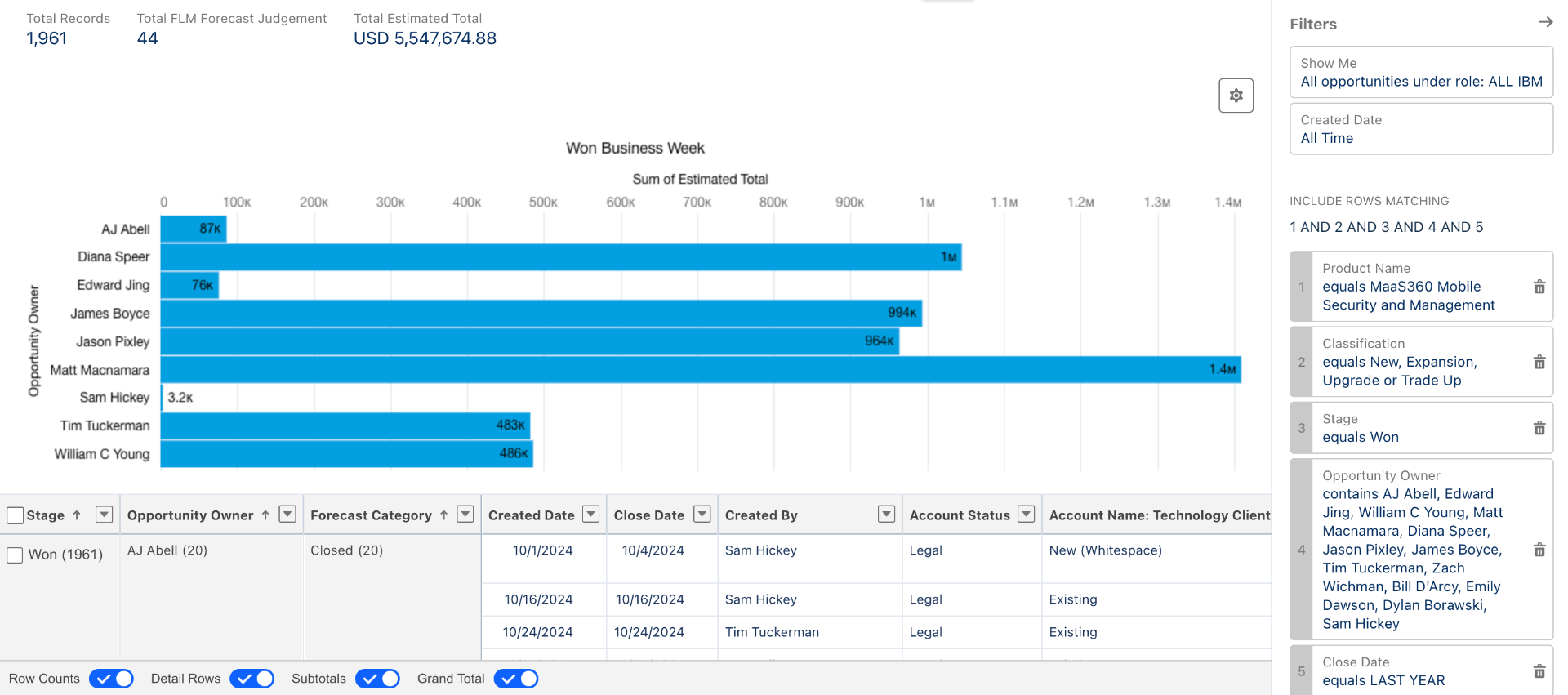Viewport: 1568px width, 695px height.
Task: Open Created By column dropdown
Action: [x=887, y=514]
